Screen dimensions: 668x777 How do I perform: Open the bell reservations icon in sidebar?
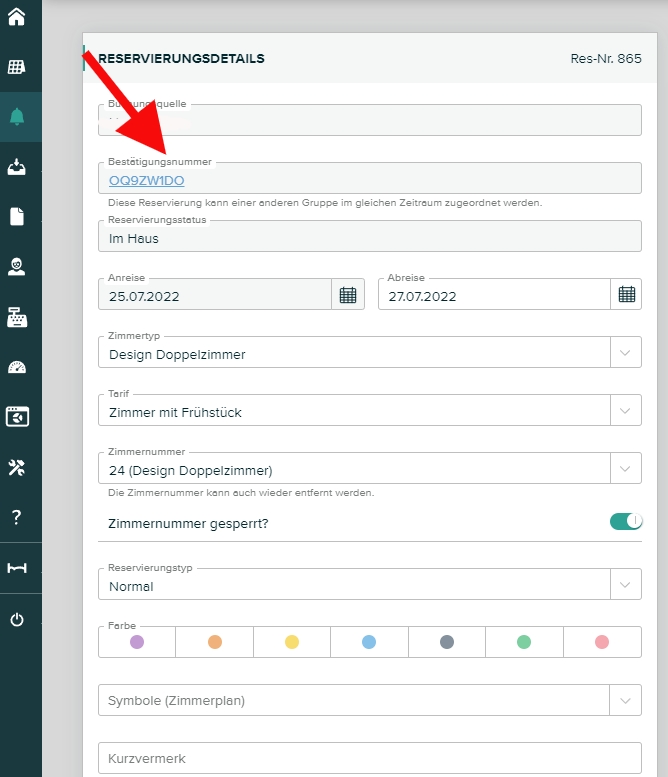[x=16, y=117]
